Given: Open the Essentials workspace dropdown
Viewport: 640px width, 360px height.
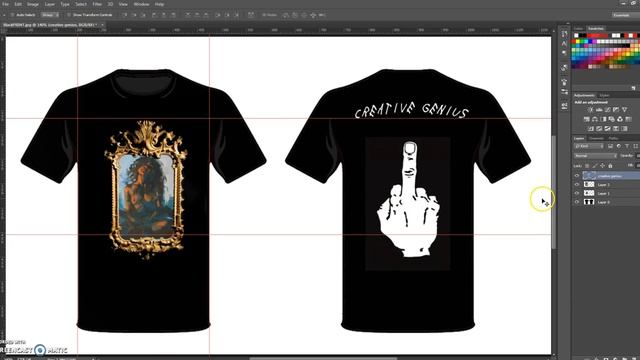Looking at the screenshot, I should 625,15.
